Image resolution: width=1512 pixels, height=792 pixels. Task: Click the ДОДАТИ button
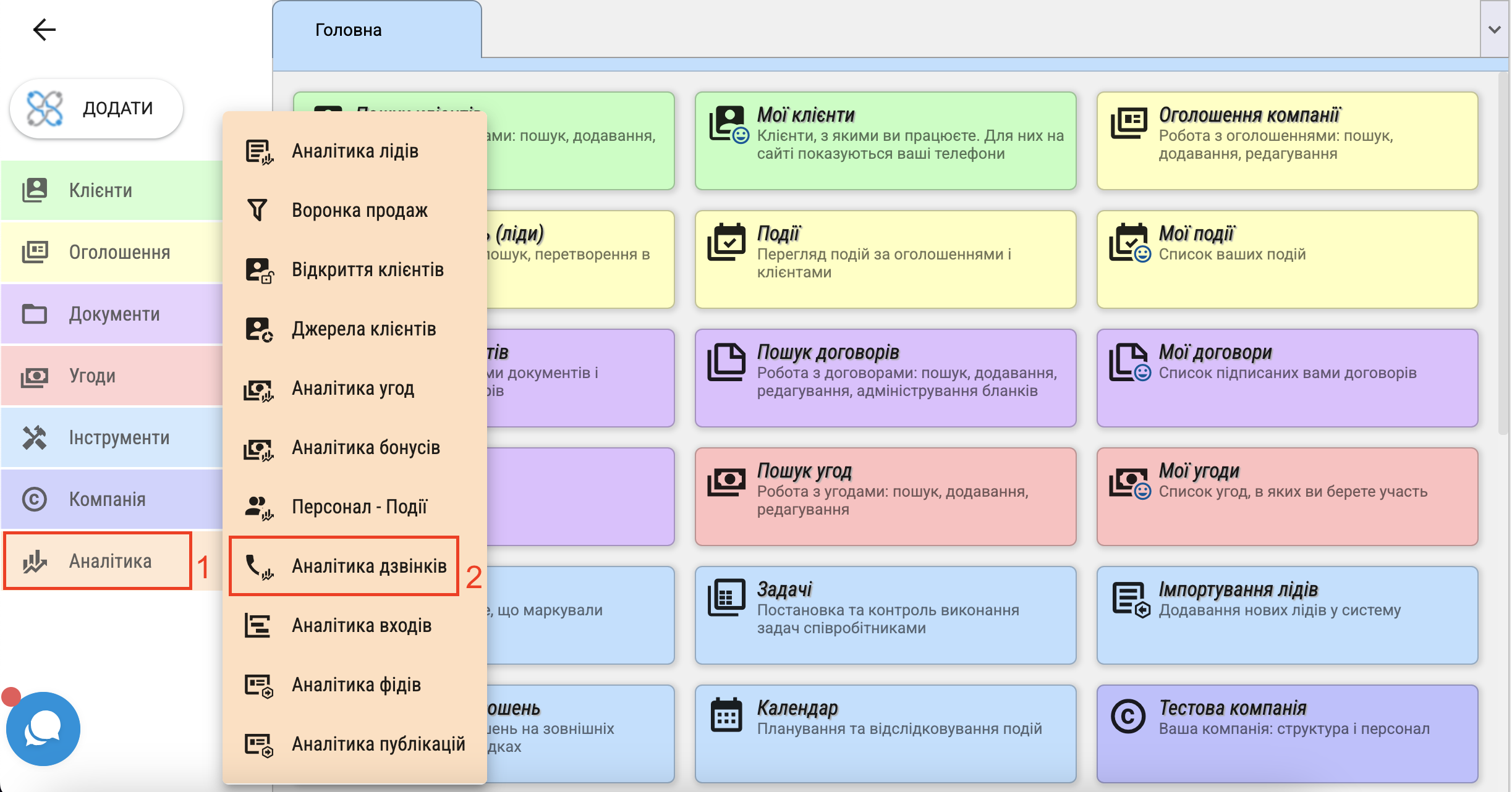click(96, 108)
